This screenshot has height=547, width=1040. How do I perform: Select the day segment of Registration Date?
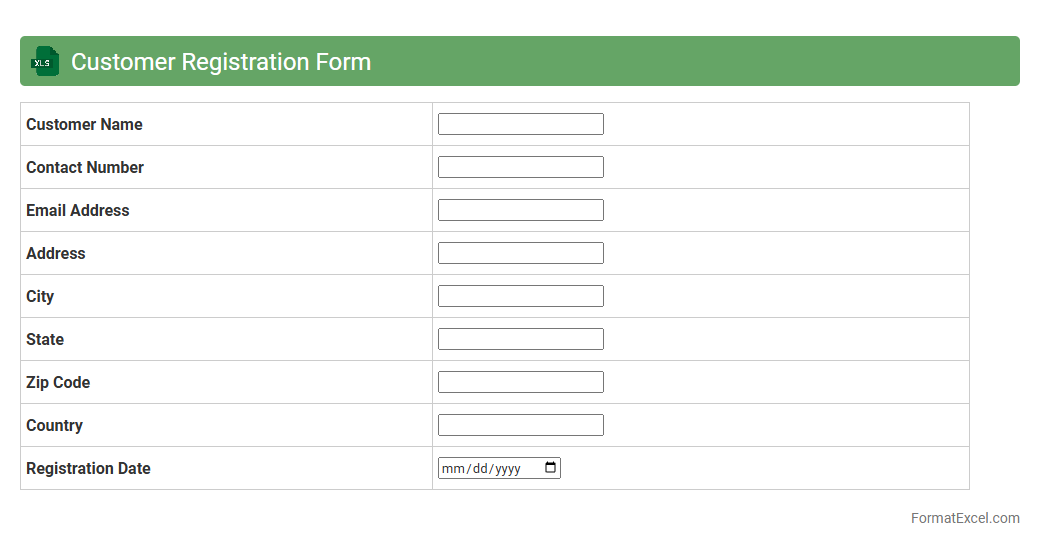click(479, 469)
